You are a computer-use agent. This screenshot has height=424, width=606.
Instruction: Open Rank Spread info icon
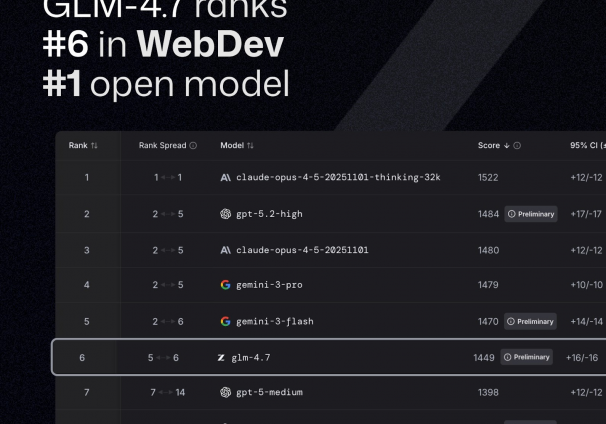(x=193, y=146)
